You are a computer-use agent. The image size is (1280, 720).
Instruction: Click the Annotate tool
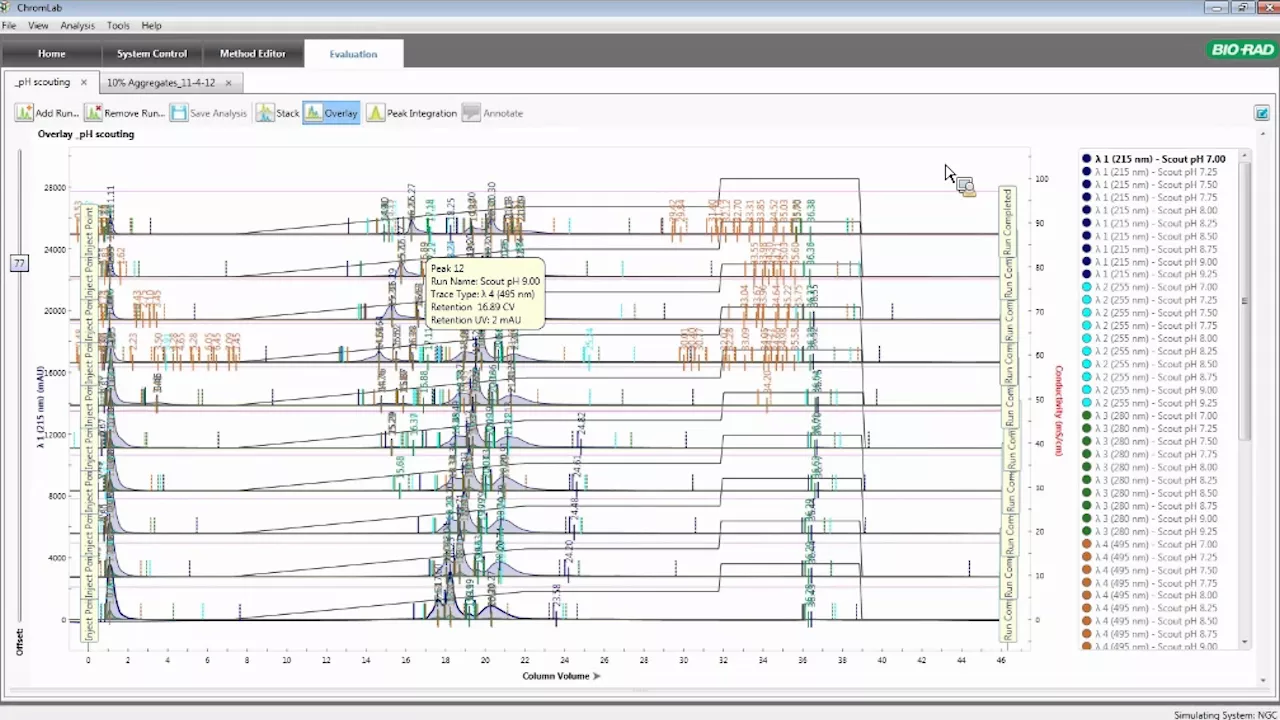(x=493, y=113)
